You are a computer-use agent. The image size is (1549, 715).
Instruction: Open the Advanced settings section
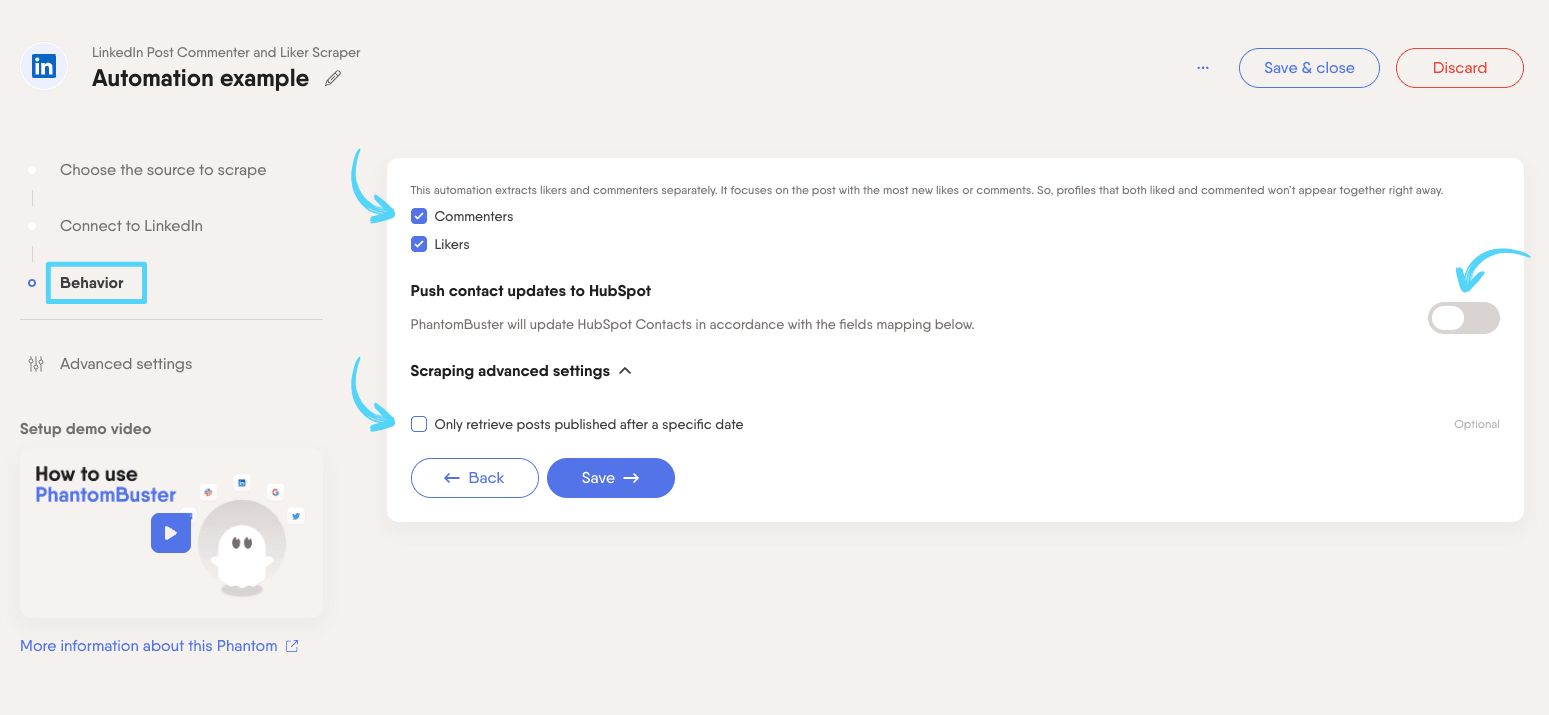tap(126, 364)
